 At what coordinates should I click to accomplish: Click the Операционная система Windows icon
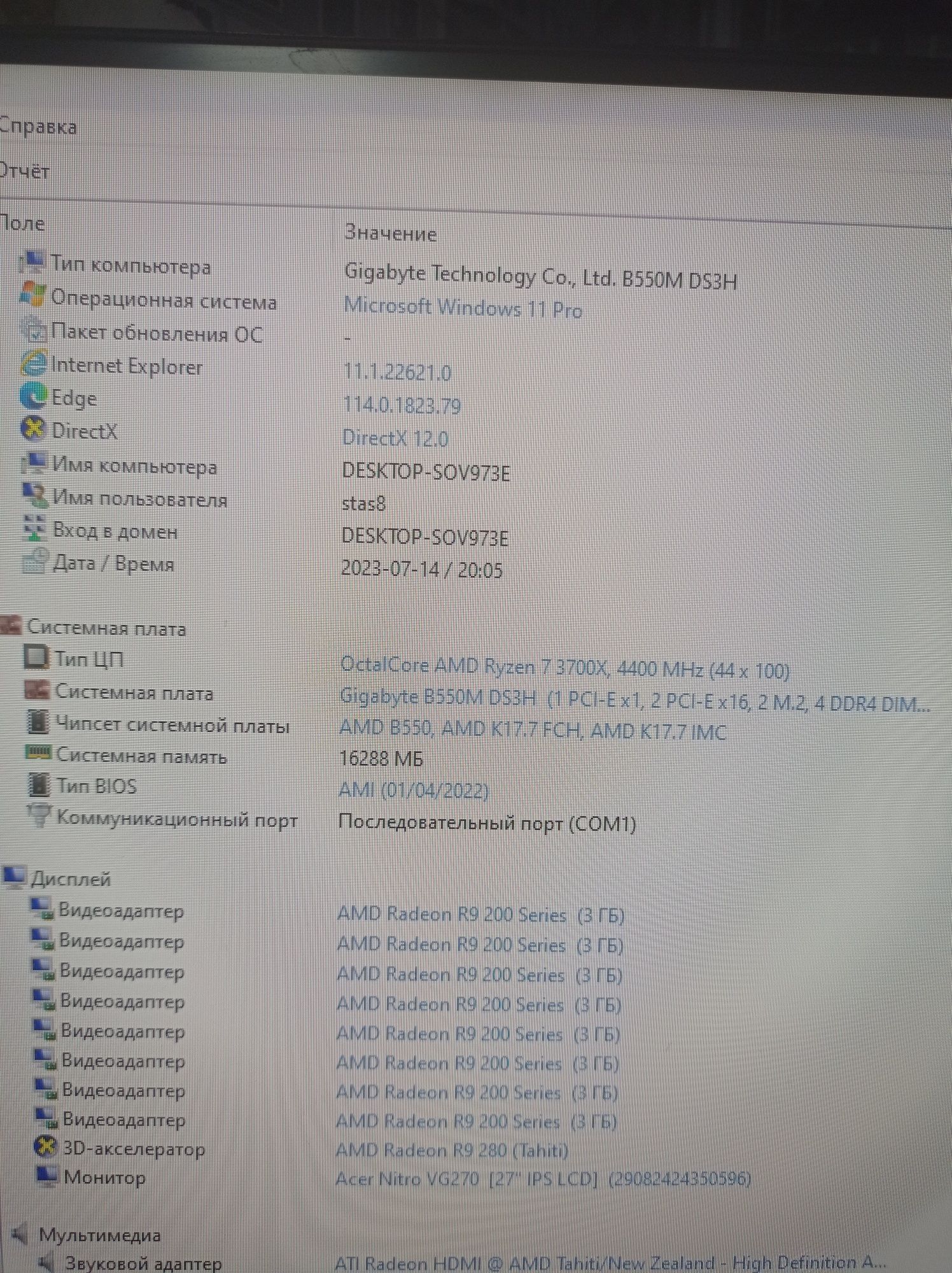(32, 295)
